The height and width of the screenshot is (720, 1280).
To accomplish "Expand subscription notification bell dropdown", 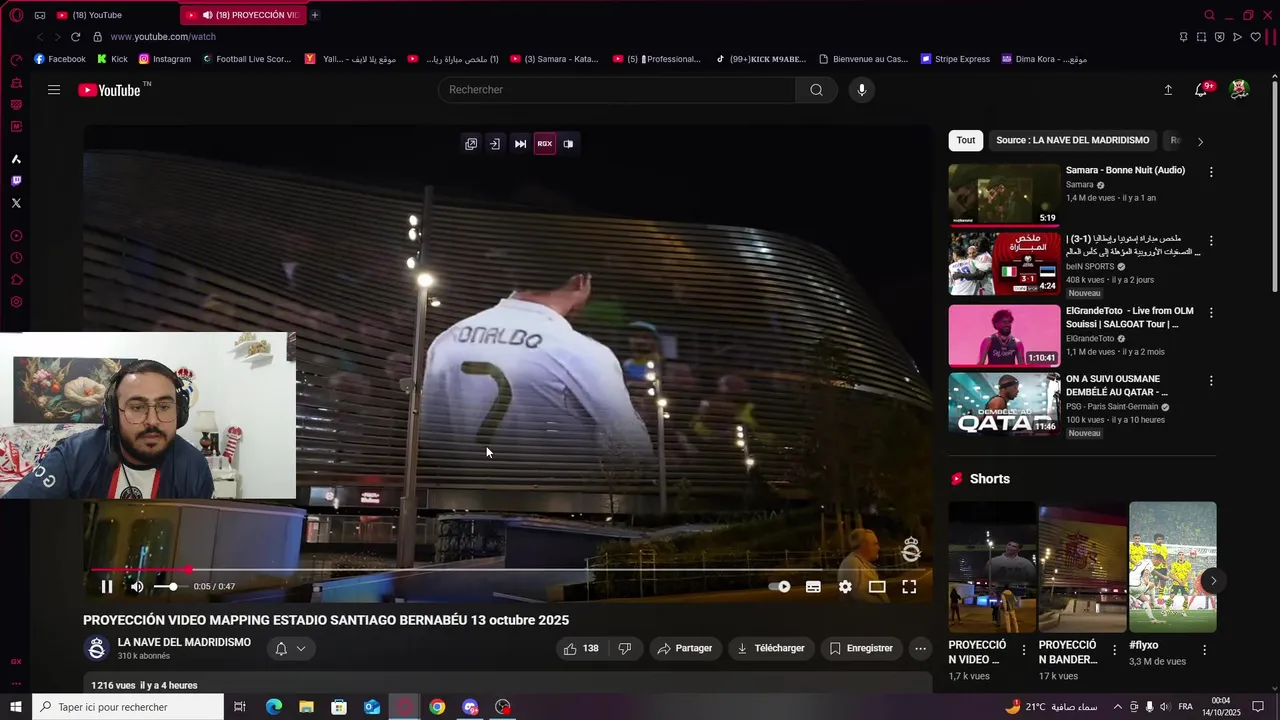I will (x=290, y=649).
